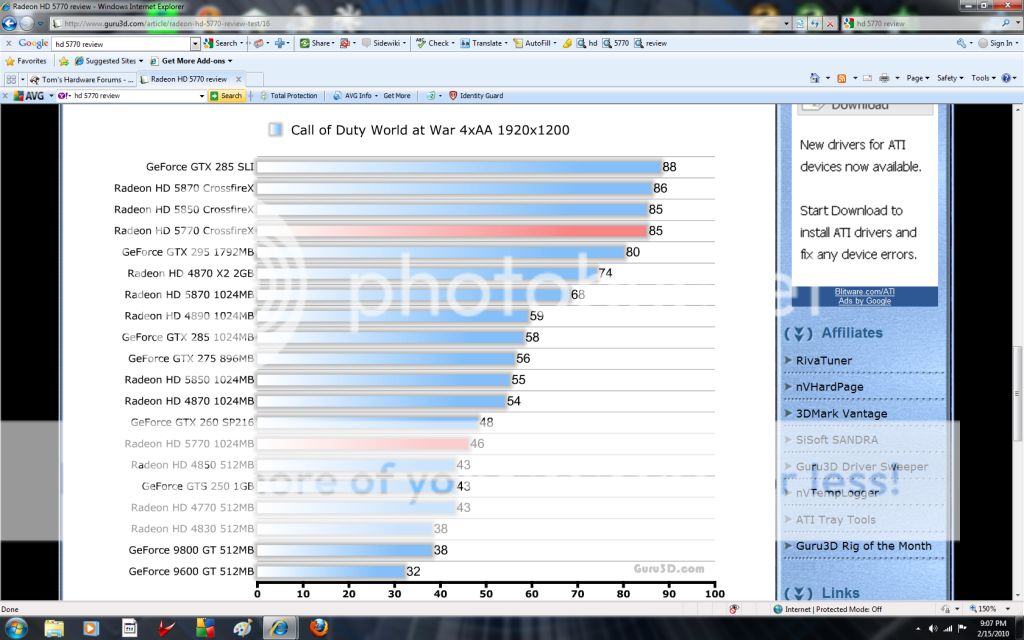Open a new blank tab
The image size is (1024, 640).
pos(255,79)
